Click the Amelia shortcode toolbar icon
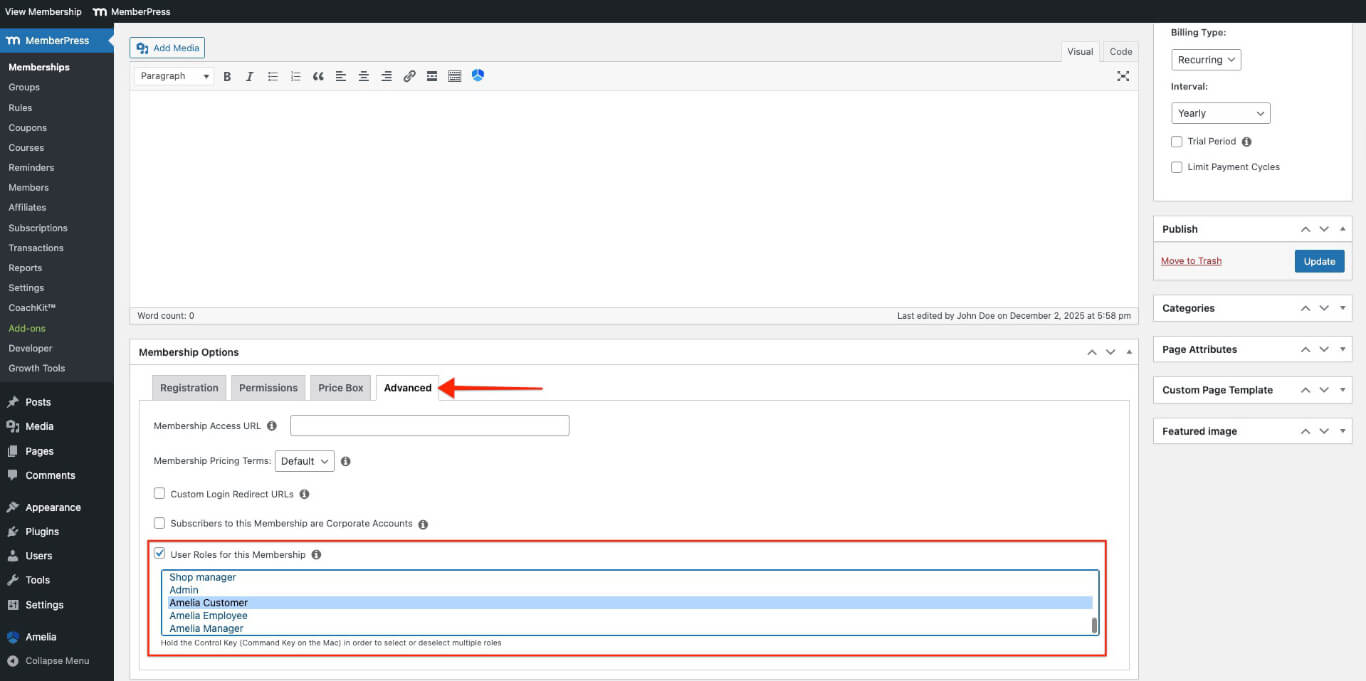This screenshot has height=681, width=1366. click(x=478, y=76)
